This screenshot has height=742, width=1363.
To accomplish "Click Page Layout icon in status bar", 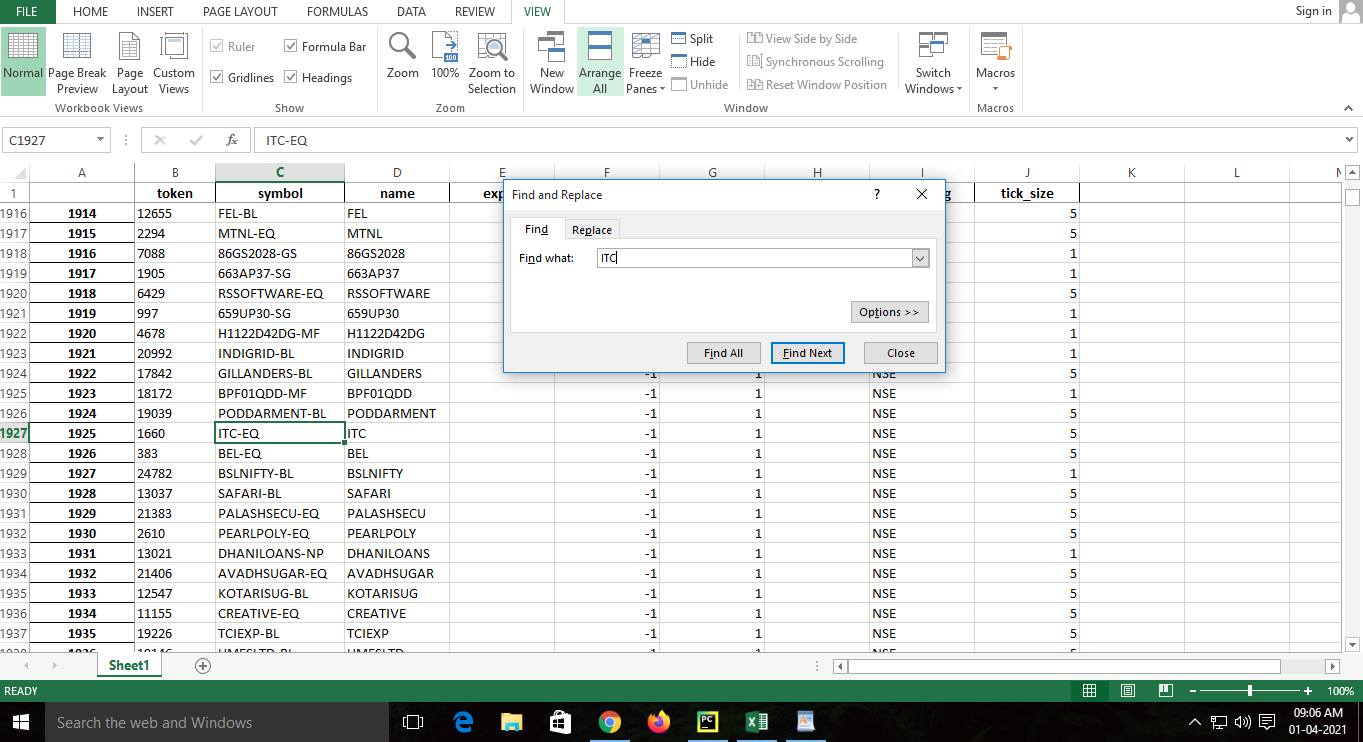I will (1128, 691).
